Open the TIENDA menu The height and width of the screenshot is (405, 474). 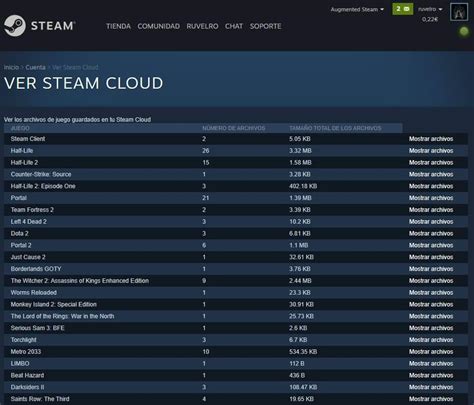click(118, 26)
